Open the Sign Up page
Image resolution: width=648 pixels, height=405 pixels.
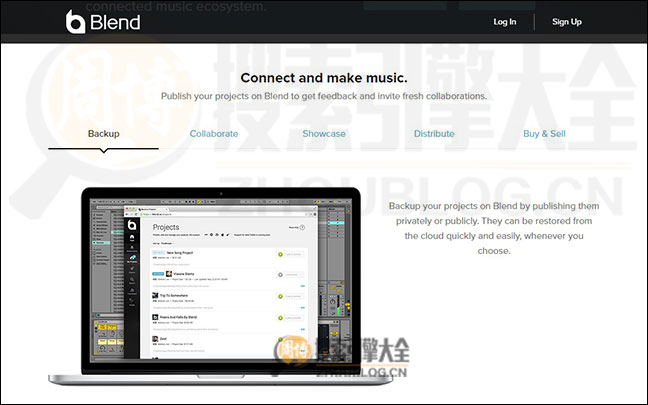[567, 22]
